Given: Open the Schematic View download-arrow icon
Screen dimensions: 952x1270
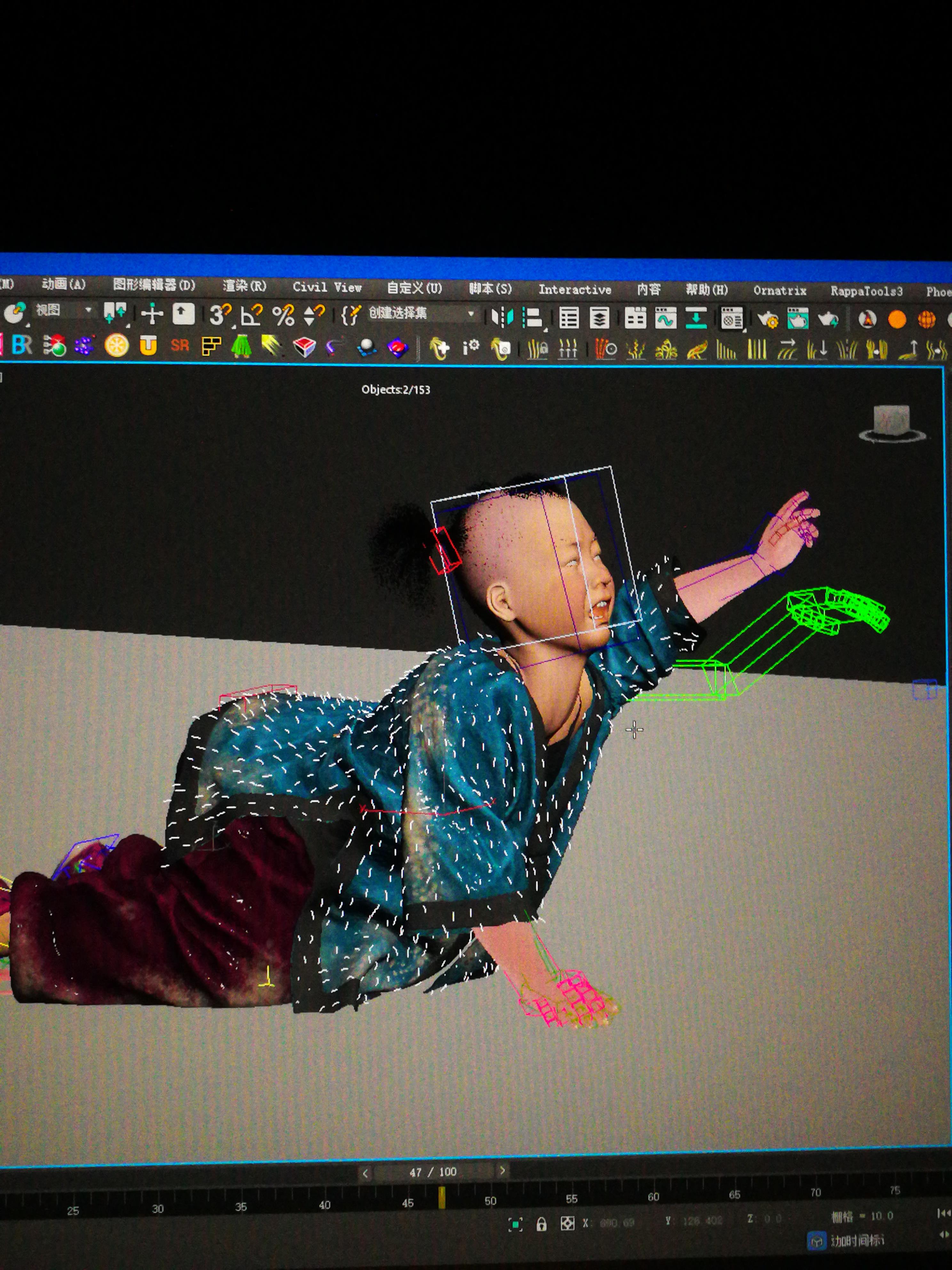Looking at the screenshot, I should (x=696, y=318).
